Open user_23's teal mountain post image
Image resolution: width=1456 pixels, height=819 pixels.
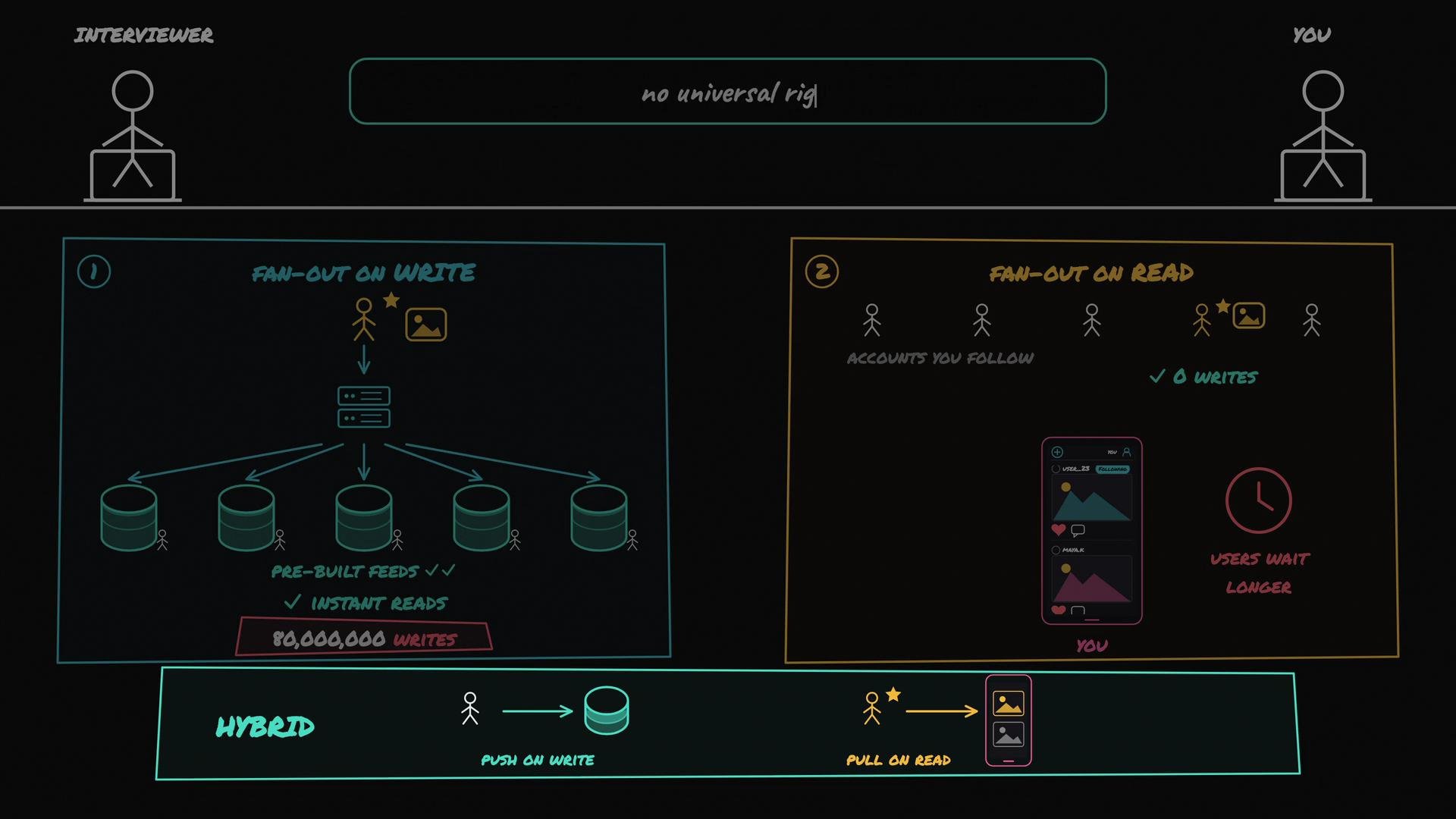point(1092,498)
